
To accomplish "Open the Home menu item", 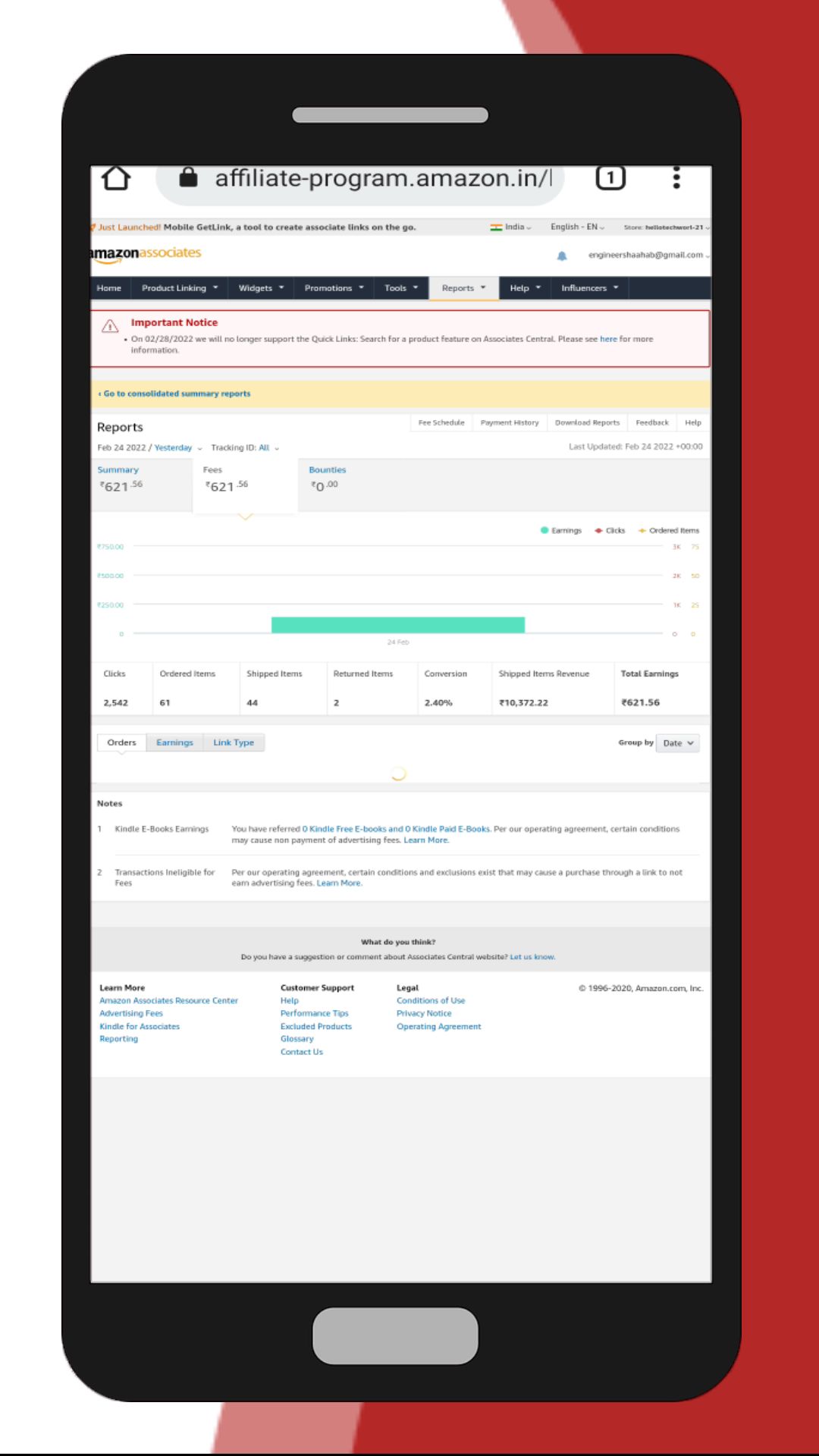I will click(109, 288).
